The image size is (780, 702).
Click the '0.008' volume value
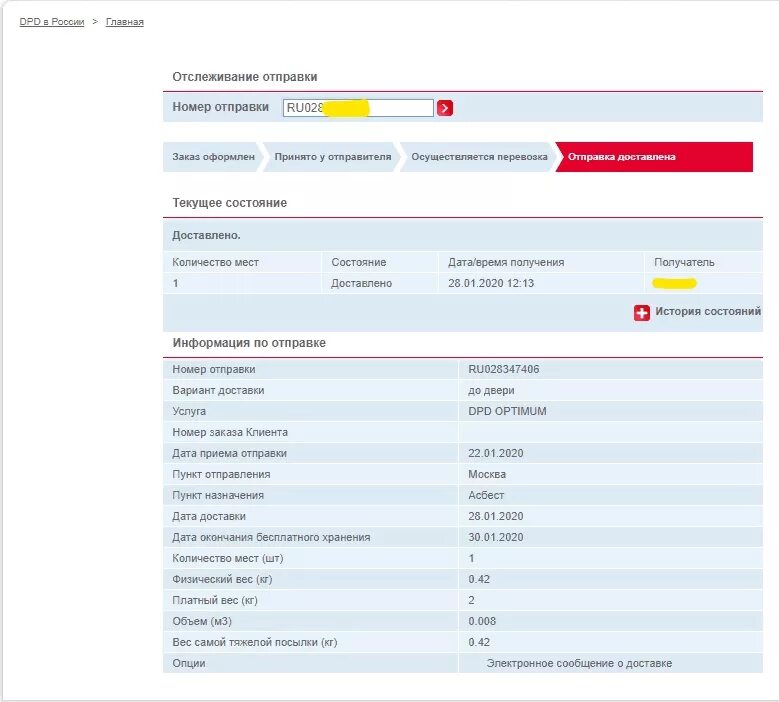pos(482,621)
